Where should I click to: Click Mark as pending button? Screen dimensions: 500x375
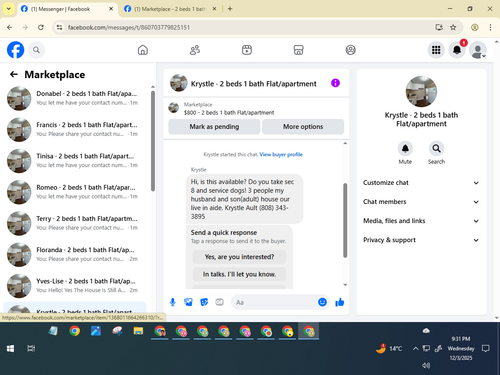[x=214, y=127]
